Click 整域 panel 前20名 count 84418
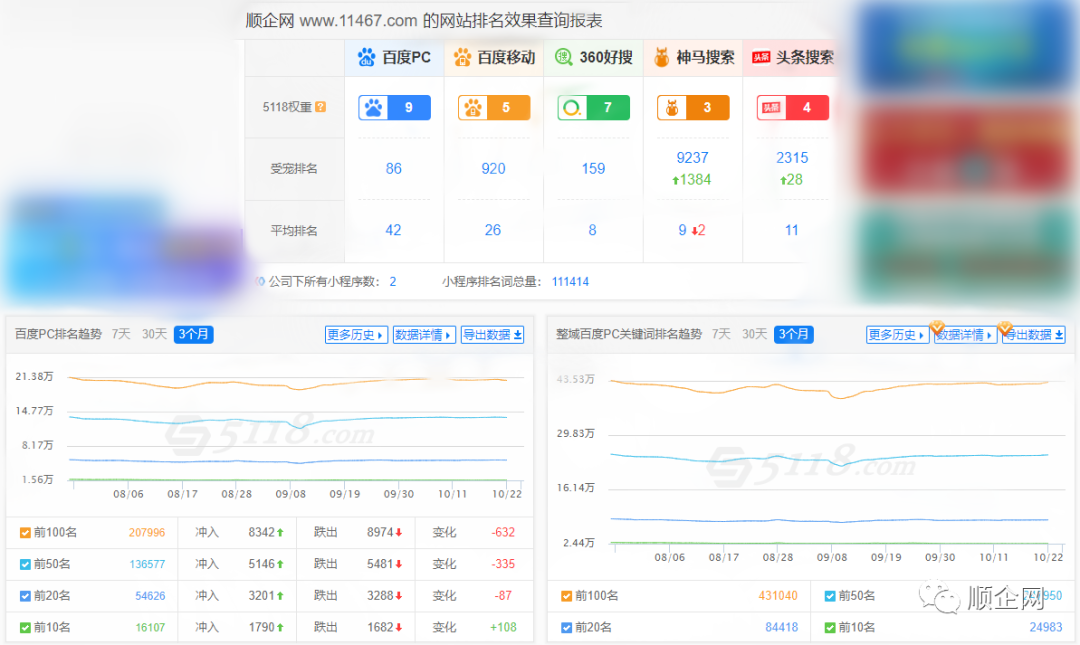Image resolution: width=1080 pixels, height=645 pixels. point(782,628)
